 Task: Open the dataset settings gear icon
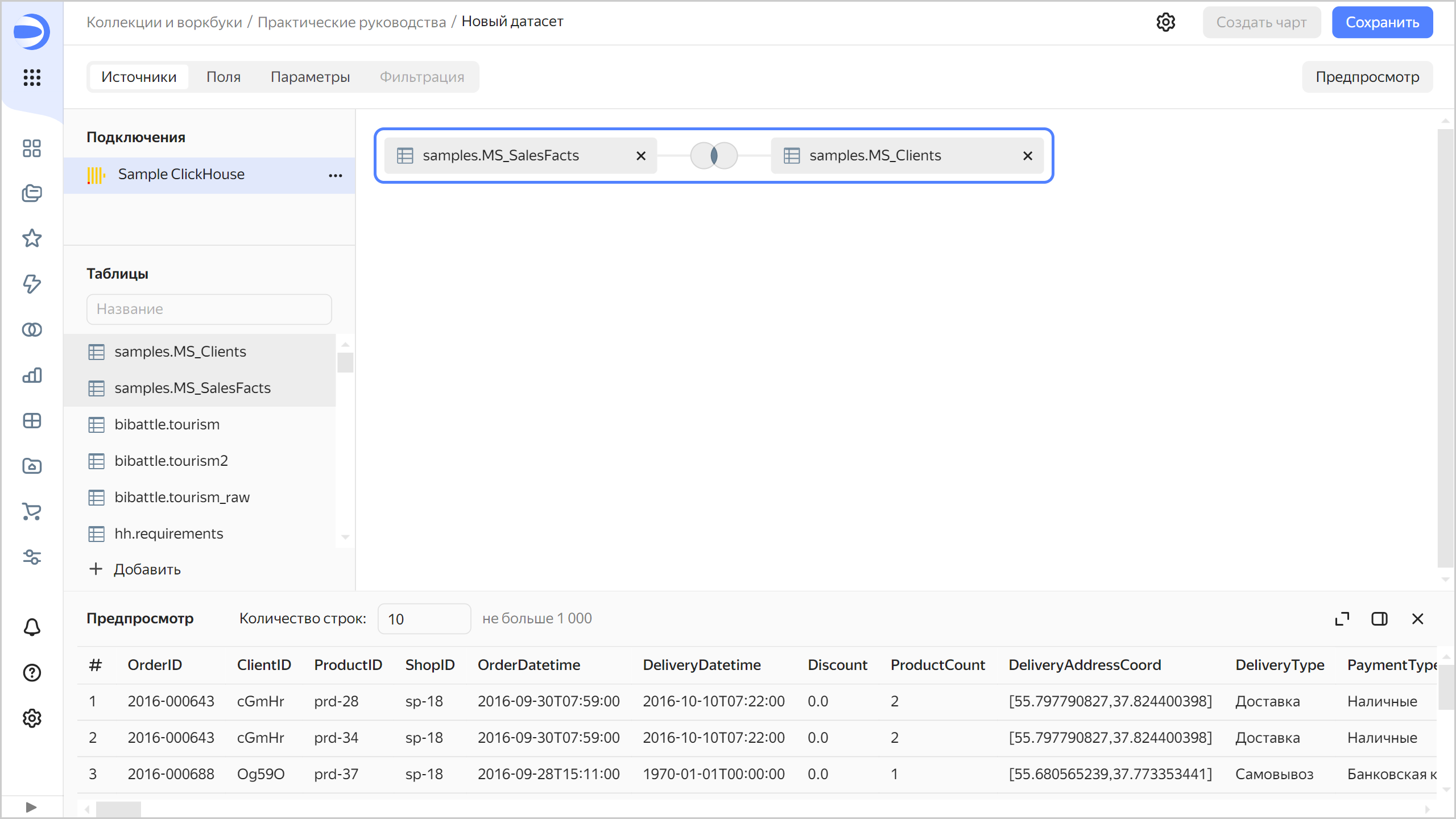[1165, 22]
